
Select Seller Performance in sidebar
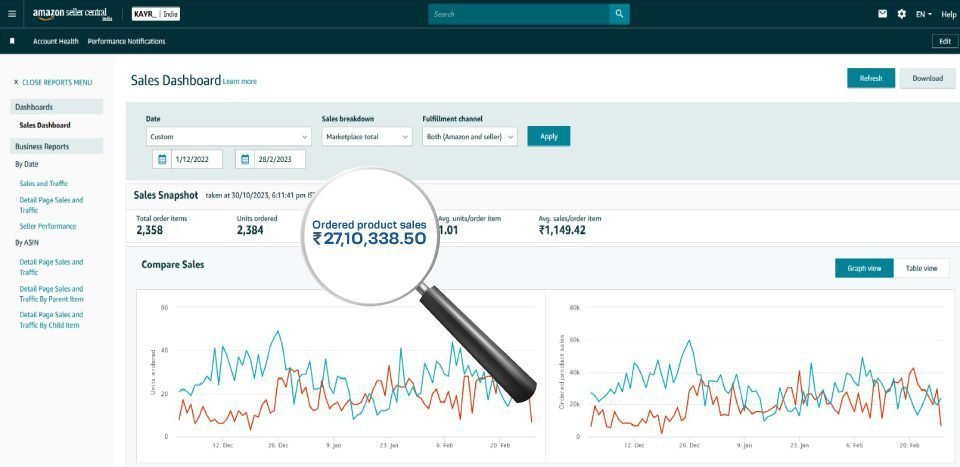[49, 226]
